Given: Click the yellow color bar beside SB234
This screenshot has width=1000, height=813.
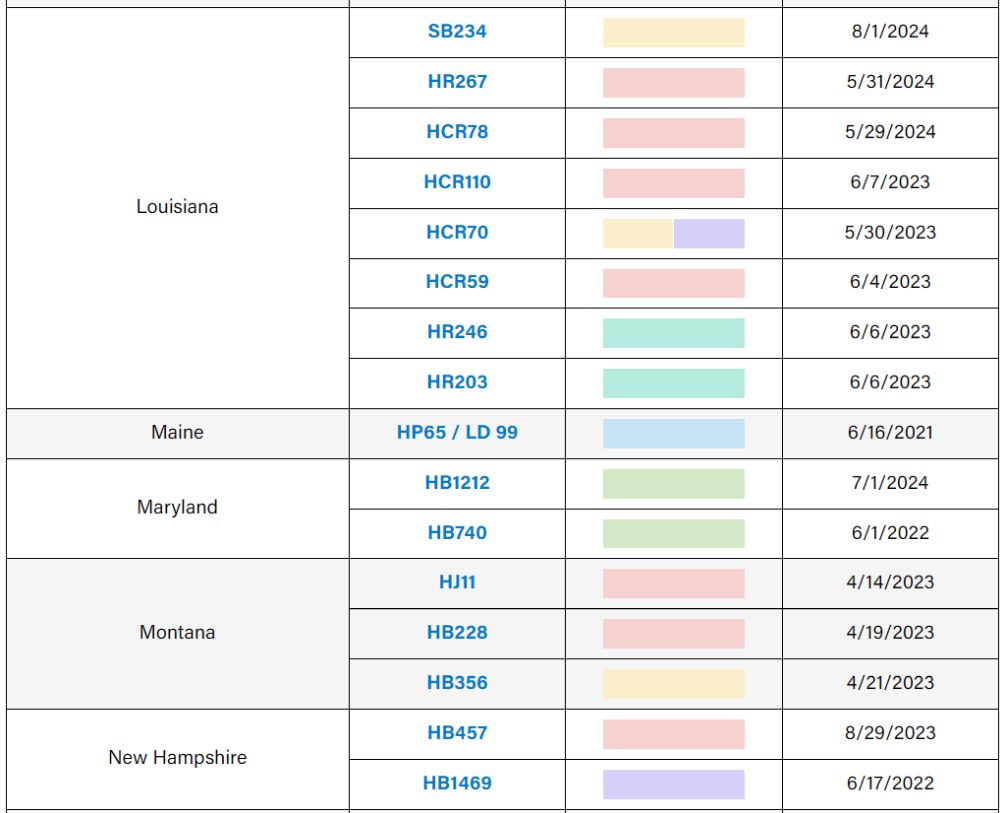Looking at the screenshot, I should (673, 32).
